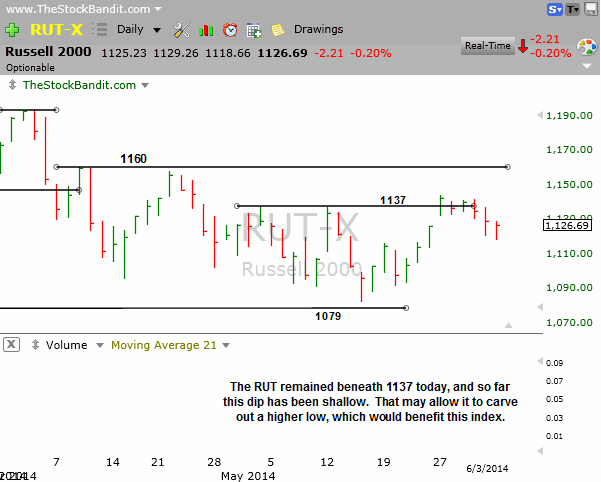The image size is (601, 482).
Task: Click the Optionable label
Action: coord(30,68)
